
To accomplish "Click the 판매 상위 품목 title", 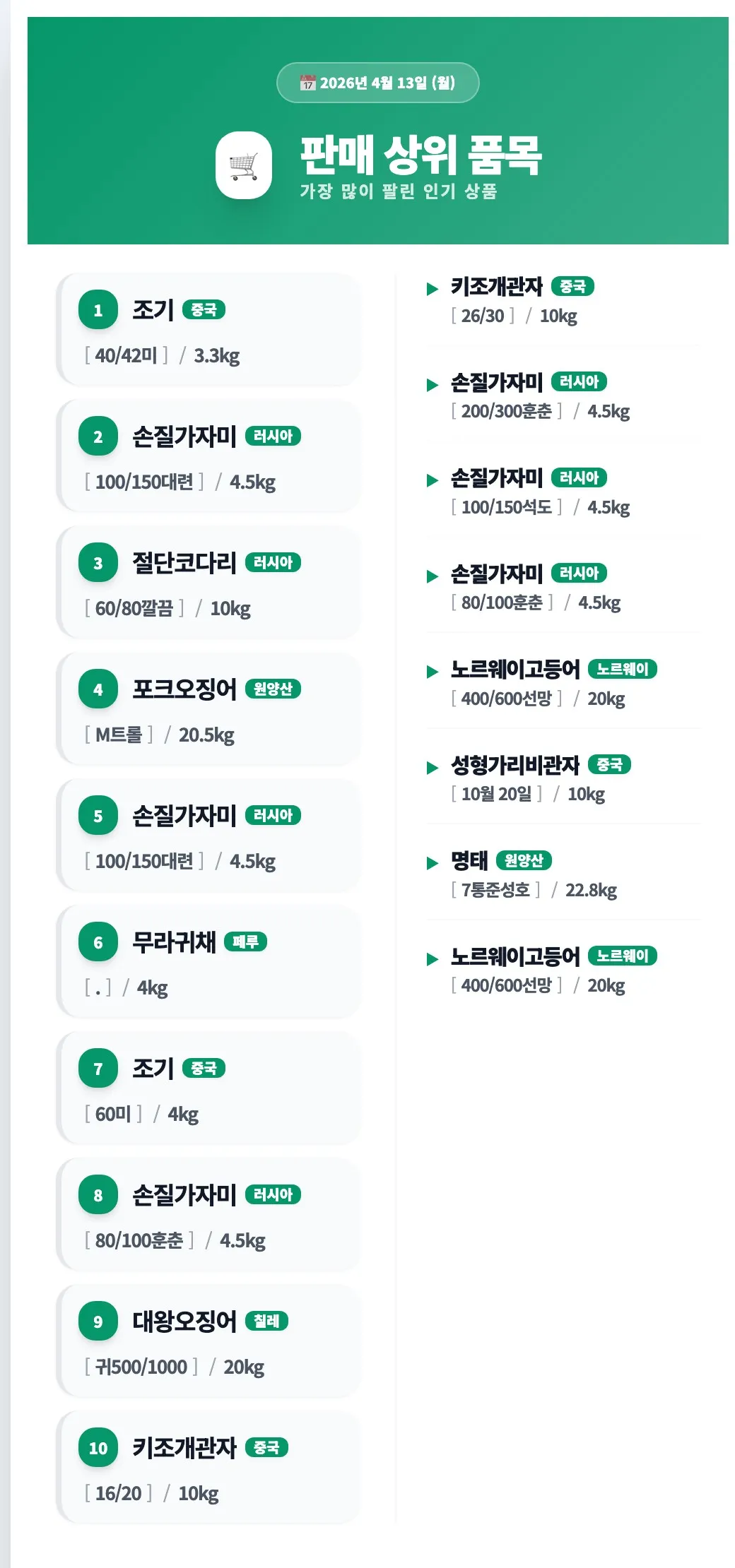I will [421, 155].
